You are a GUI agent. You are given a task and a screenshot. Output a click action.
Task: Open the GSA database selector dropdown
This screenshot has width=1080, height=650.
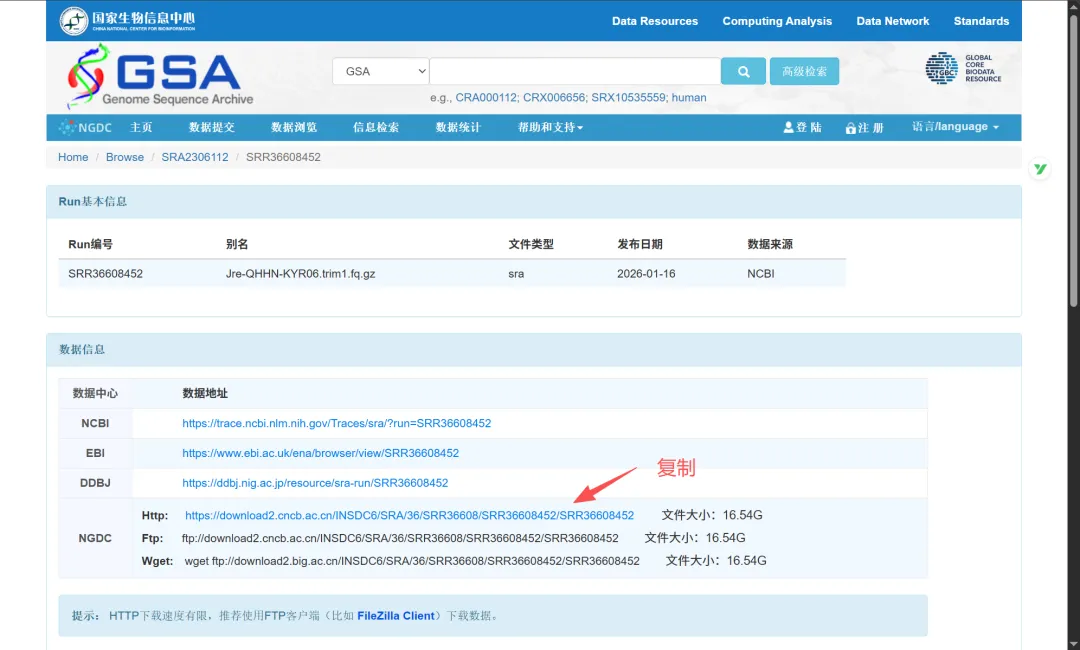pyautogui.click(x=381, y=71)
